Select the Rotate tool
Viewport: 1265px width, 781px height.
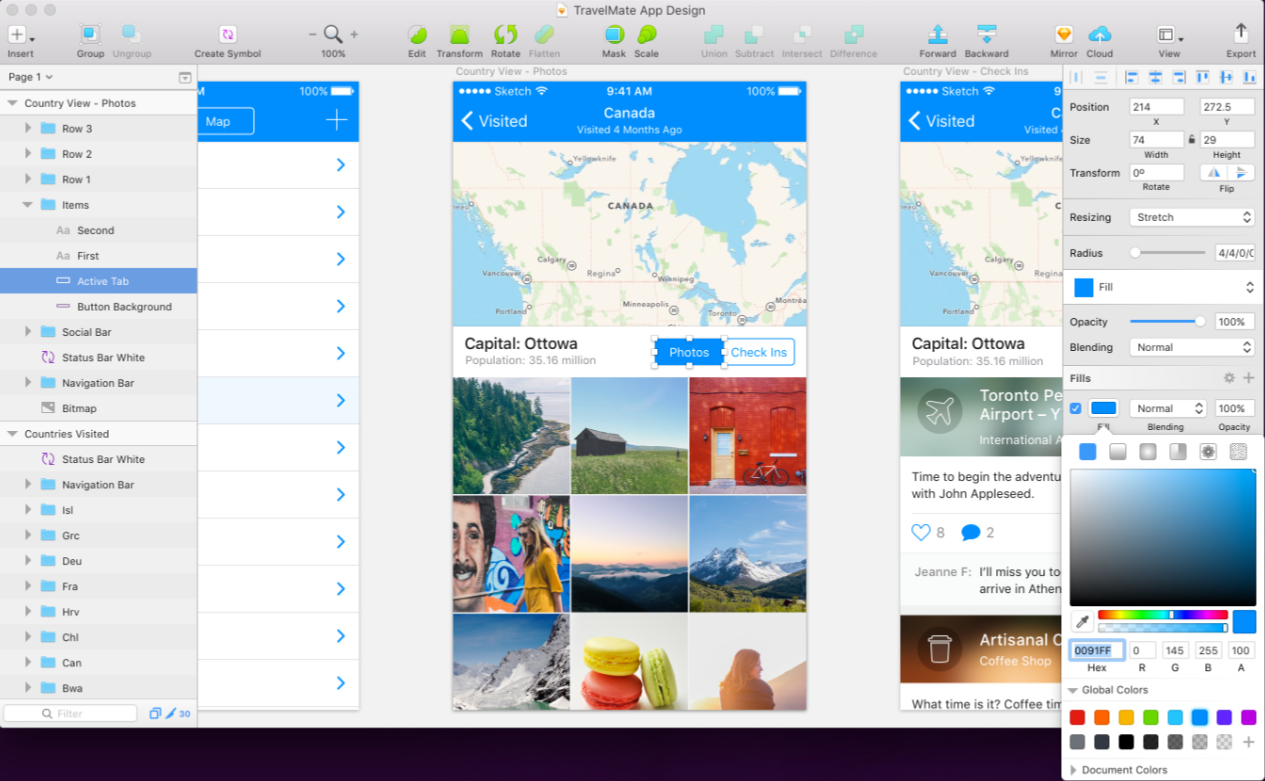505,34
